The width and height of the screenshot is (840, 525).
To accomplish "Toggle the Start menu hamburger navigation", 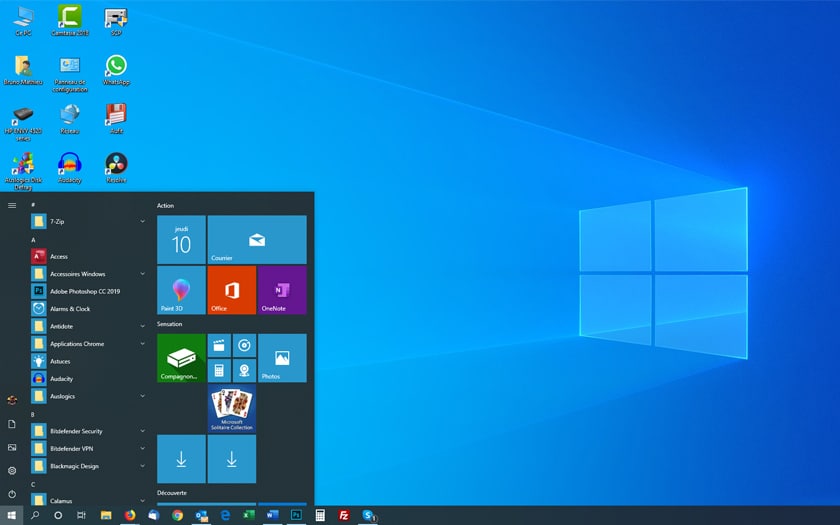I will 12,205.
